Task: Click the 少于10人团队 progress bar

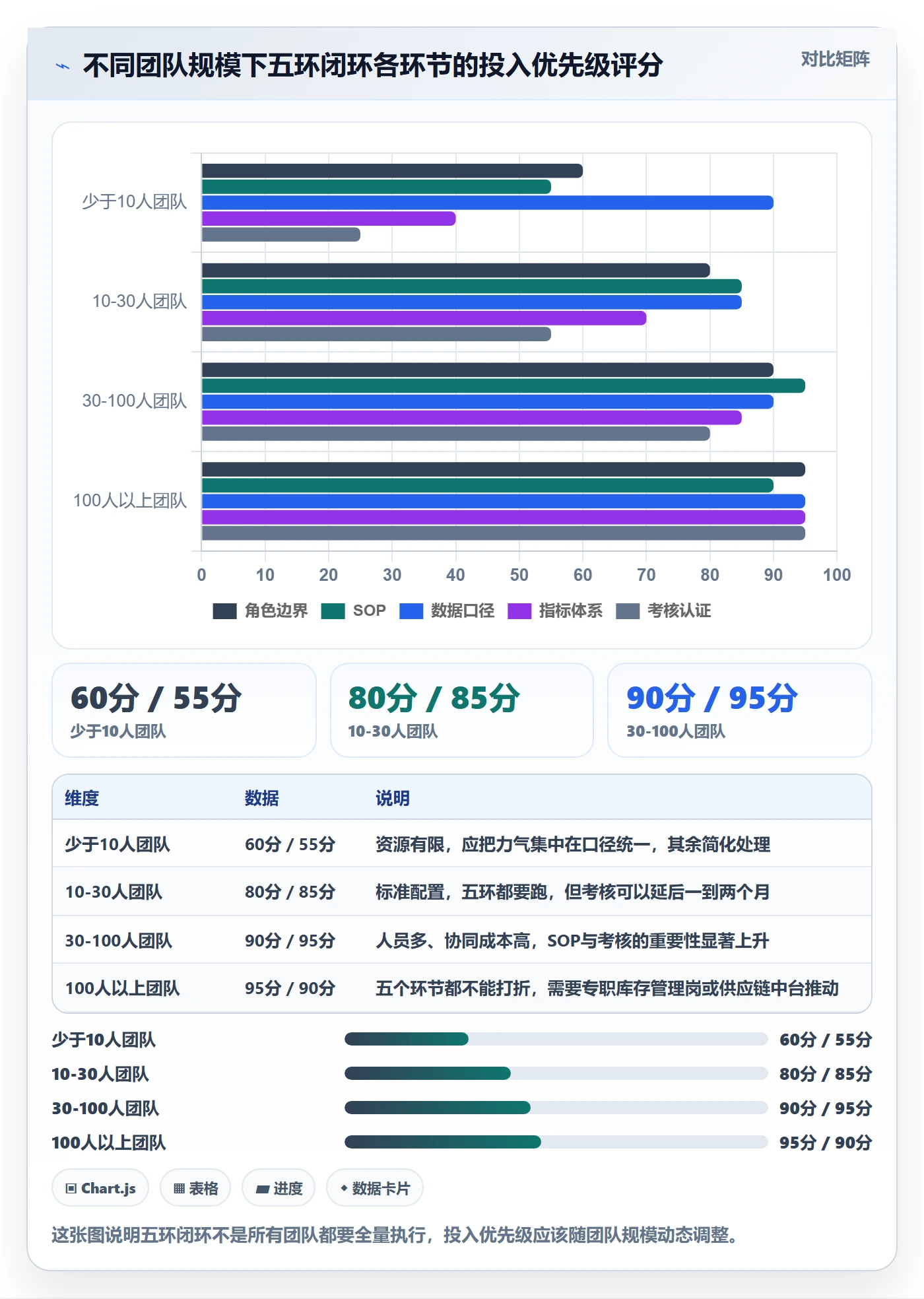Action: (556, 1040)
